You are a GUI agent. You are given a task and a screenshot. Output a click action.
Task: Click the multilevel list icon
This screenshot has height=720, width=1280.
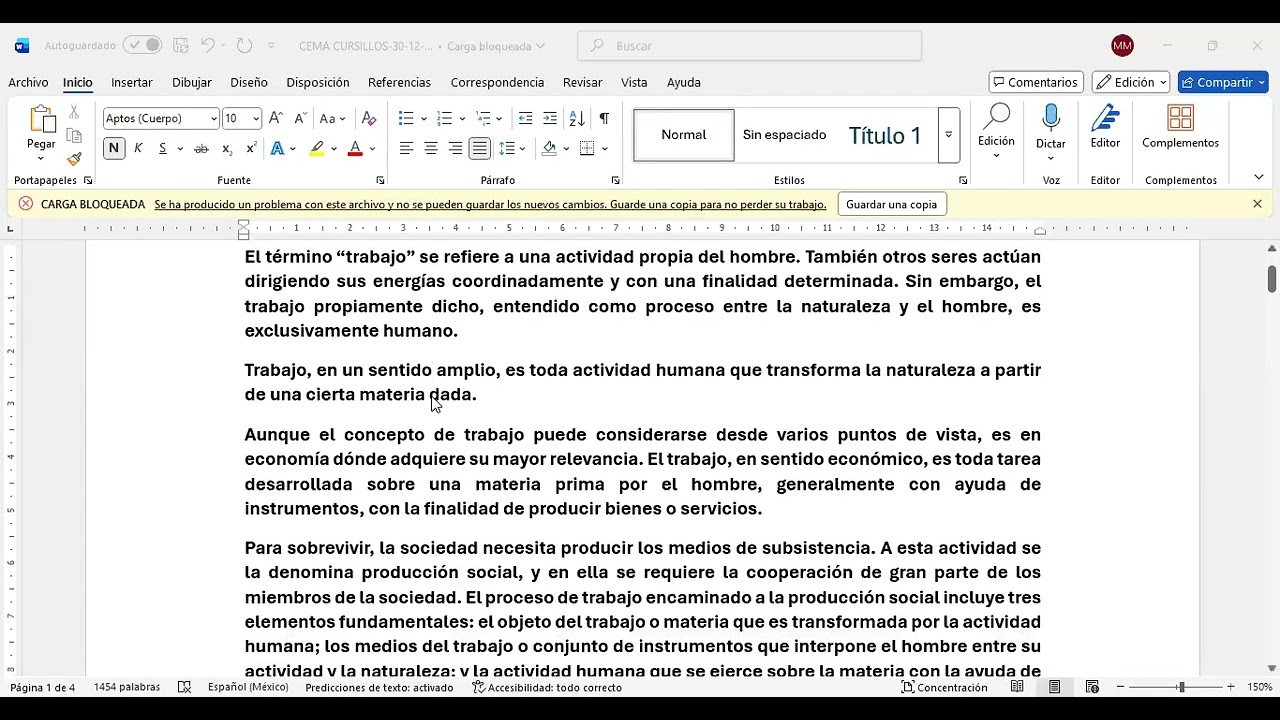(483, 118)
